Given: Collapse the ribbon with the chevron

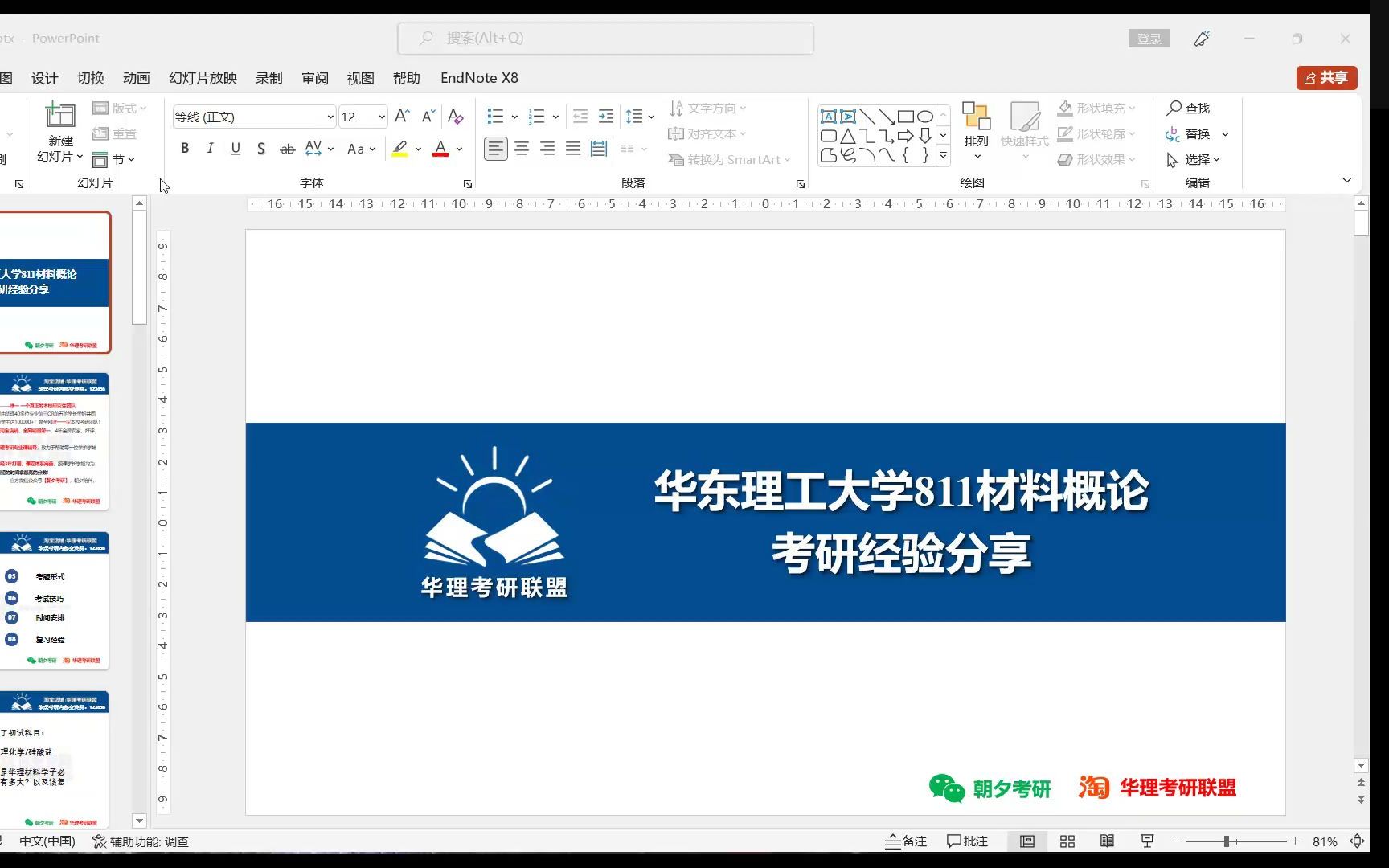Looking at the screenshot, I should (x=1347, y=180).
